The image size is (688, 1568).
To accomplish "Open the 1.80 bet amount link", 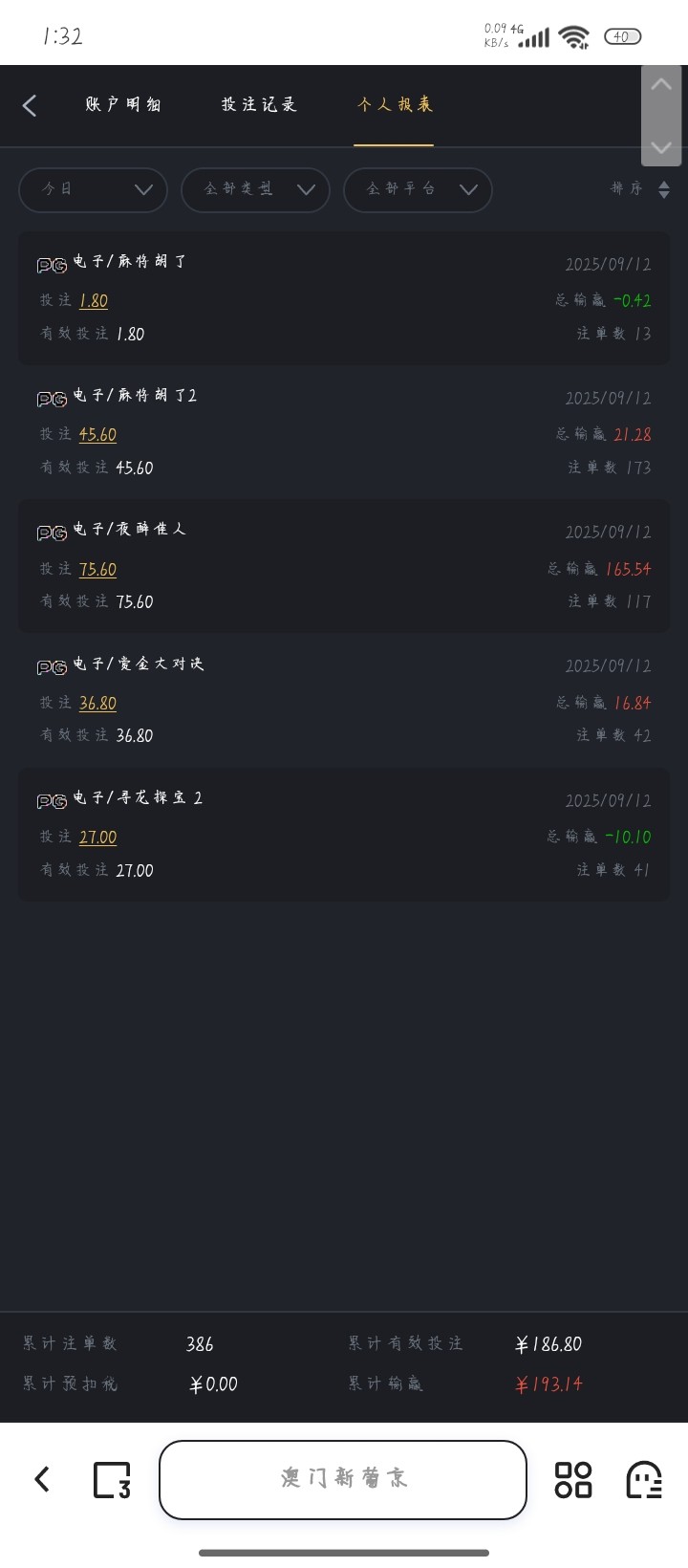I will (x=94, y=301).
